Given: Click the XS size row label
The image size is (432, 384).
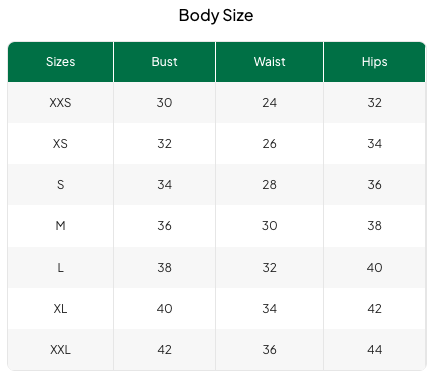Looking at the screenshot, I should (60, 144).
